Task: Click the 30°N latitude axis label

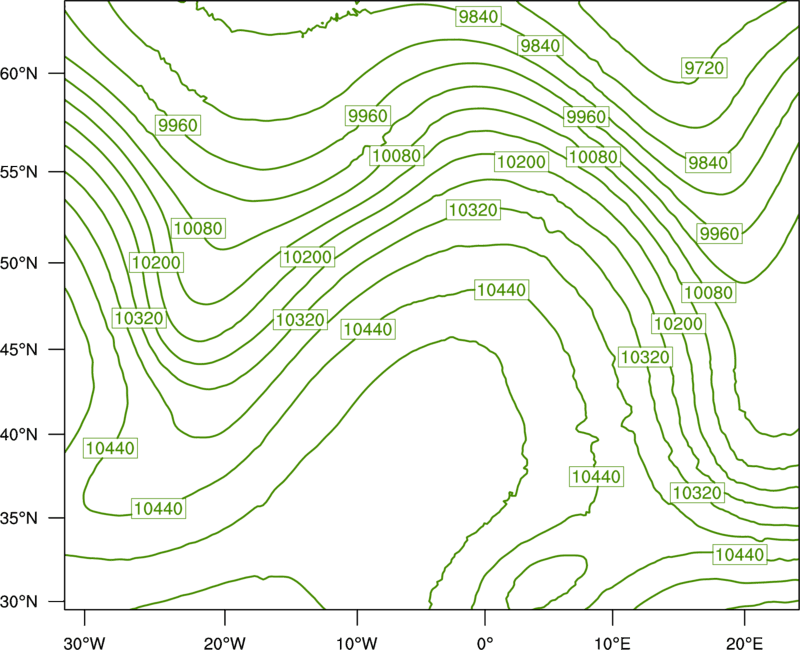Action: (x=19, y=602)
